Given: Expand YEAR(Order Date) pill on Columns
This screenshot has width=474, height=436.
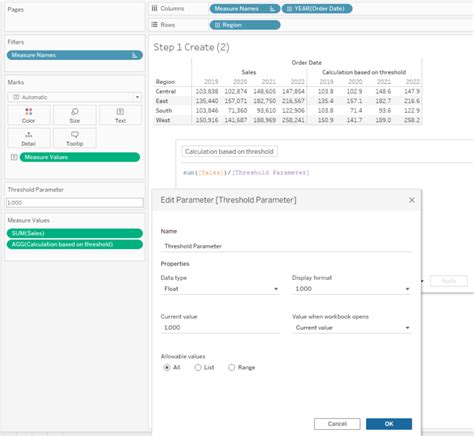Looking at the screenshot, I should (x=289, y=9).
